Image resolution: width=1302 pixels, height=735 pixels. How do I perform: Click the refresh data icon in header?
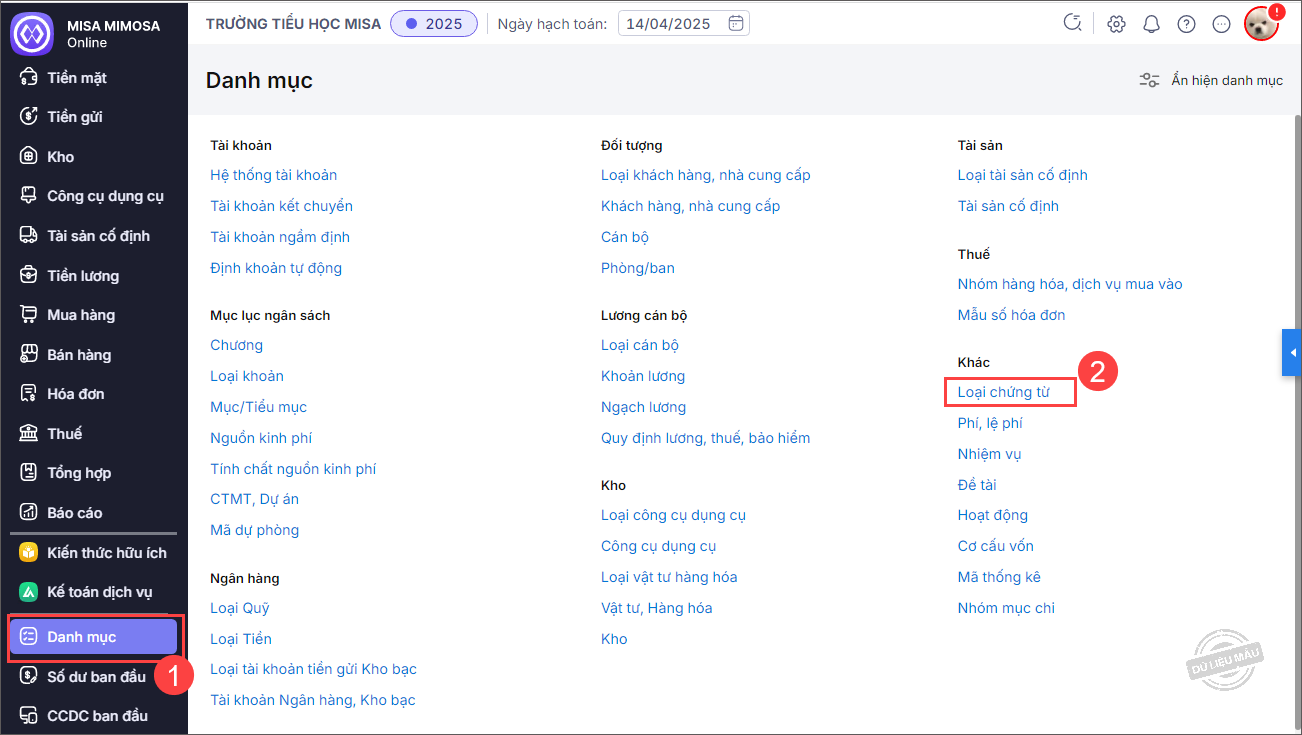[x=1073, y=23]
